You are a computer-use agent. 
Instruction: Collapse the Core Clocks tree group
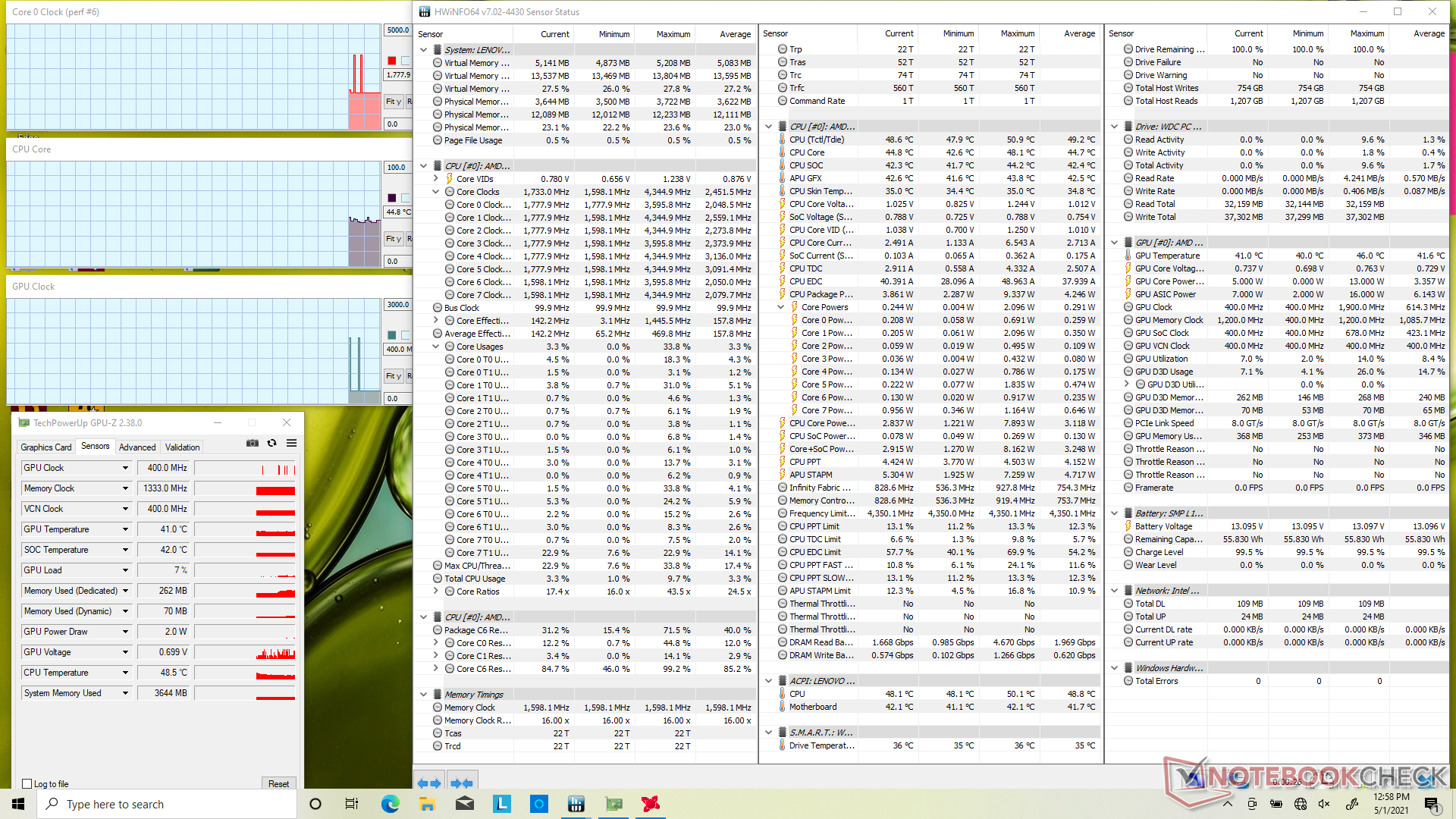pos(436,192)
